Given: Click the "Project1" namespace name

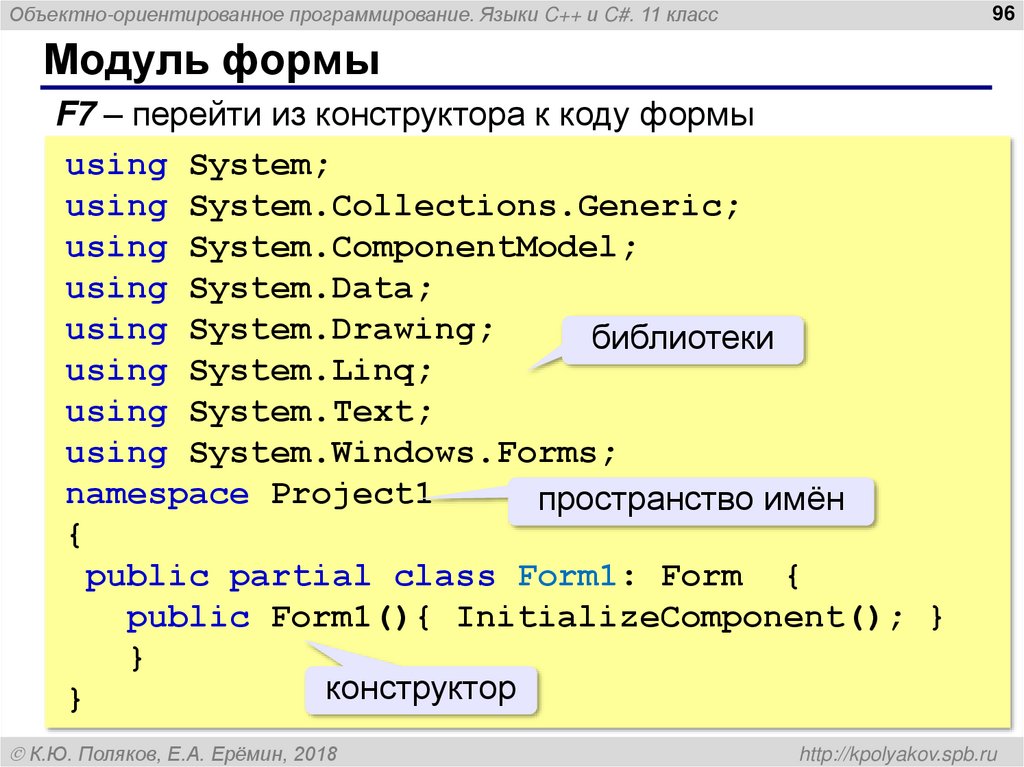Looking at the screenshot, I should (x=351, y=494).
